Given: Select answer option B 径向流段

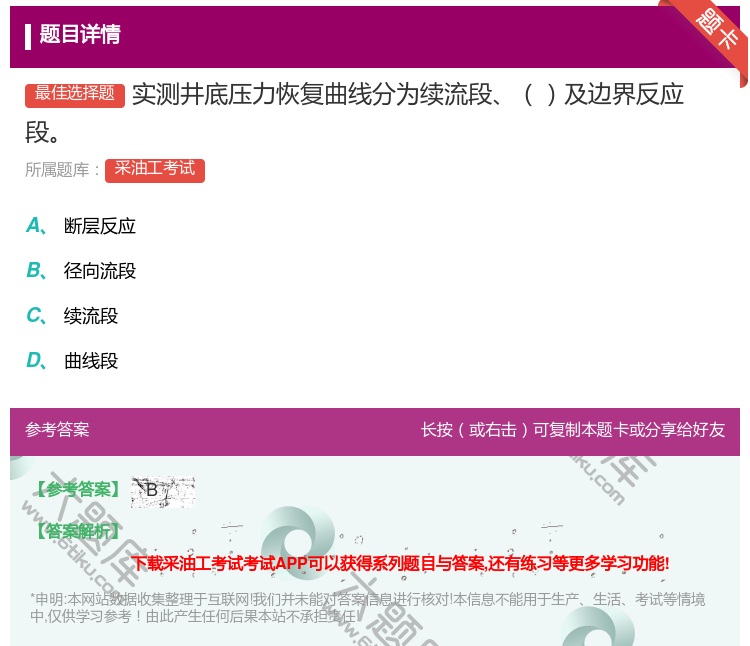Looking at the screenshot, I should point(81,271).
